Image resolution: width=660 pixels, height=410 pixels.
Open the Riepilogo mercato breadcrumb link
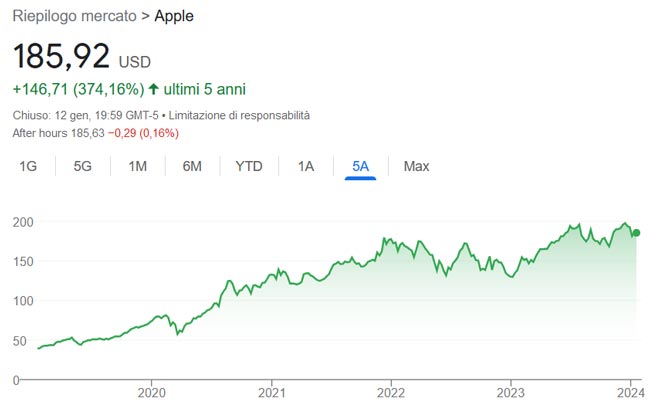point(76,17)
